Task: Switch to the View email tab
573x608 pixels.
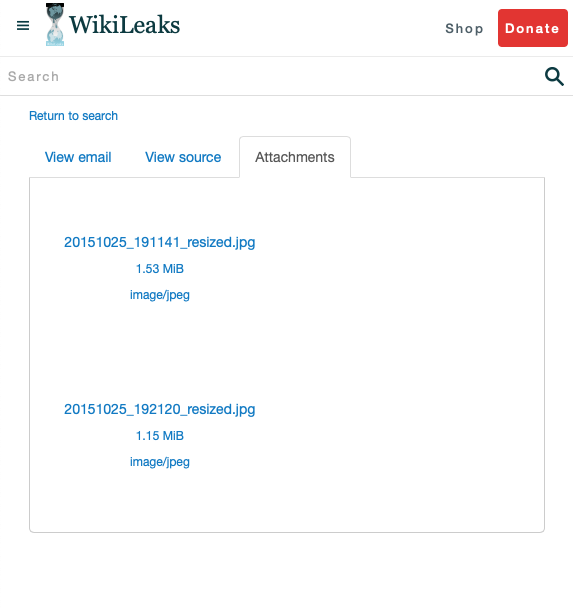Action: click(x=78, y=157)
